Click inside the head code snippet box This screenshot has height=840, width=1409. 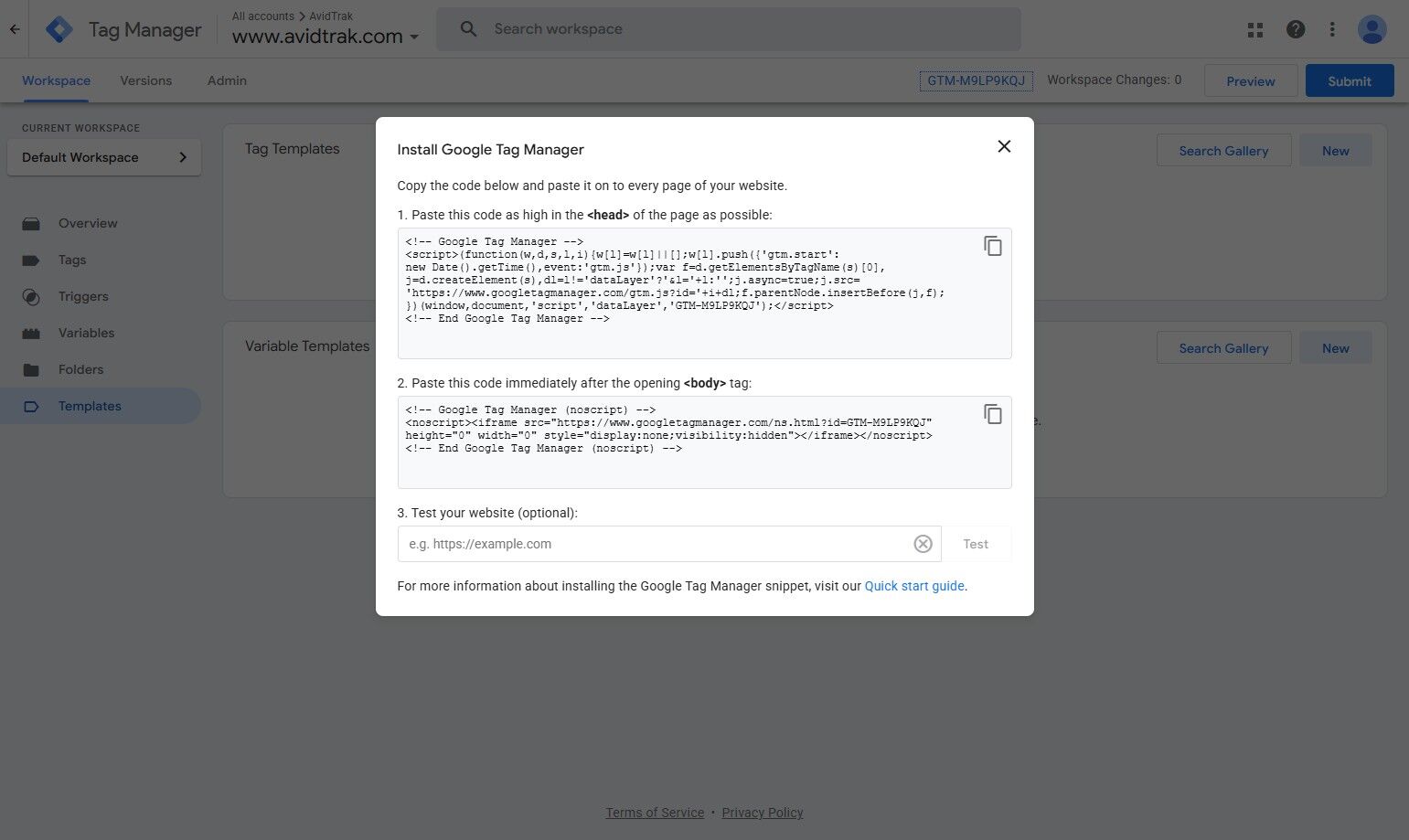click(704, 293)
